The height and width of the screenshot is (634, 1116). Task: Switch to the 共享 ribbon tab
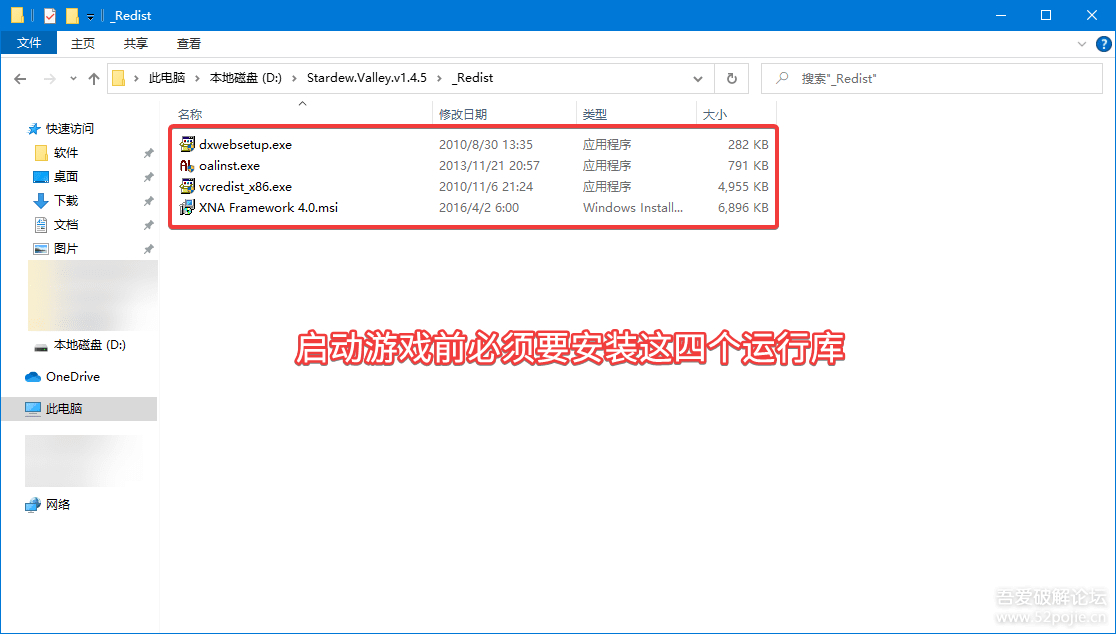pyautogui.click(x=135, y=43)
